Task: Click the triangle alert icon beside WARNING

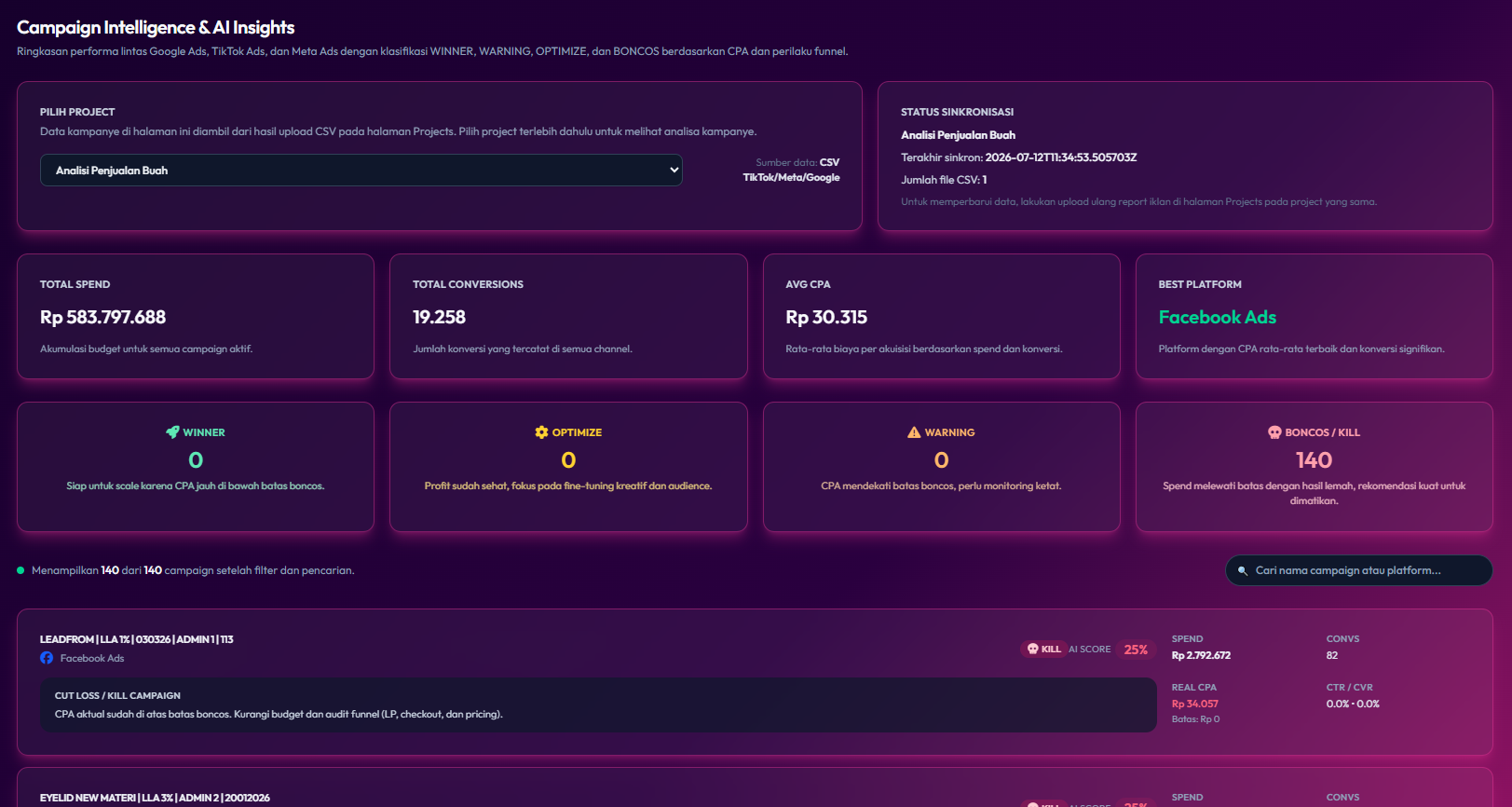Action: tap(914, 432)
